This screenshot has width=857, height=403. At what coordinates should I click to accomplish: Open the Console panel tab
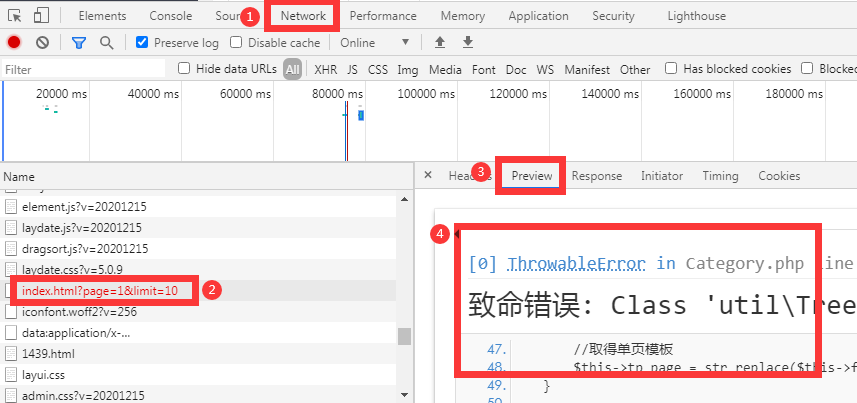[x=171, y=16]
